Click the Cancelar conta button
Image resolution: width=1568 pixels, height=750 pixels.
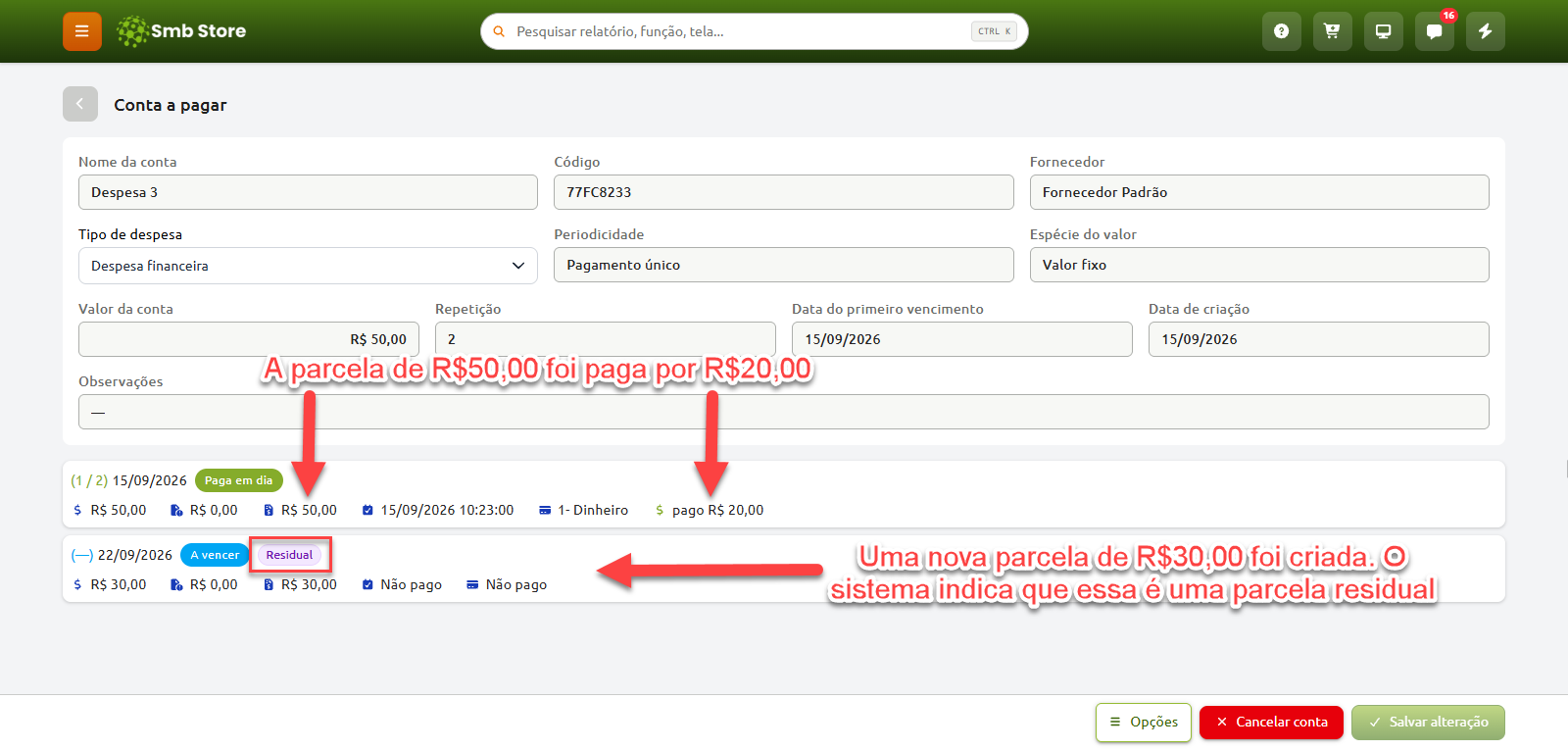tap(1272, 723)
